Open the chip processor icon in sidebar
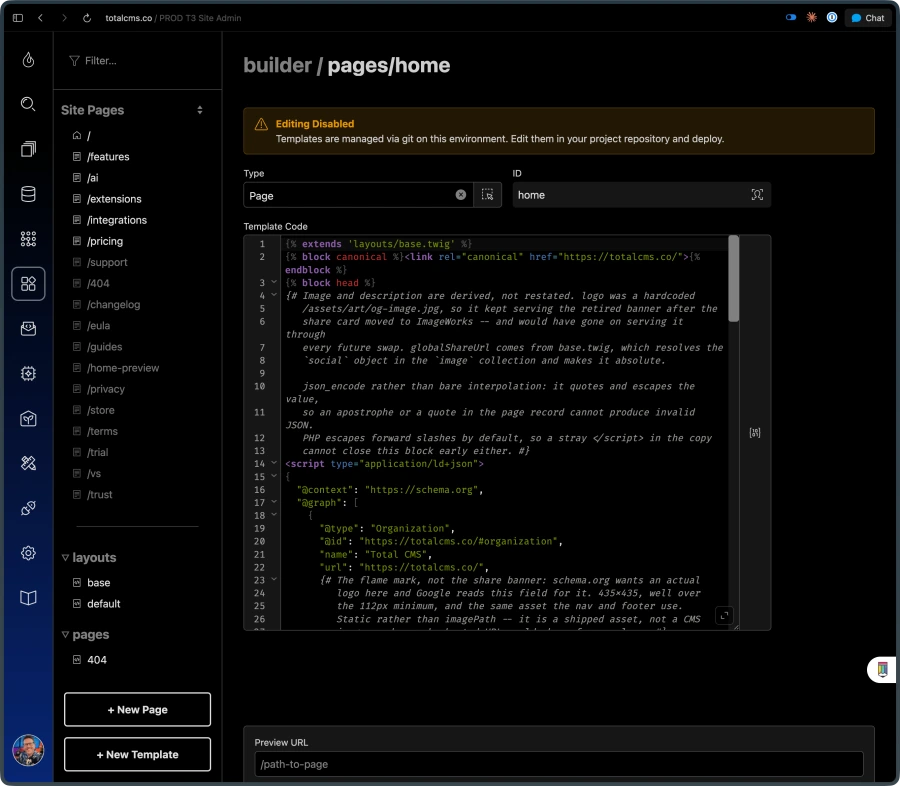Viewport: 900px width, 786px height. [28, 374]
